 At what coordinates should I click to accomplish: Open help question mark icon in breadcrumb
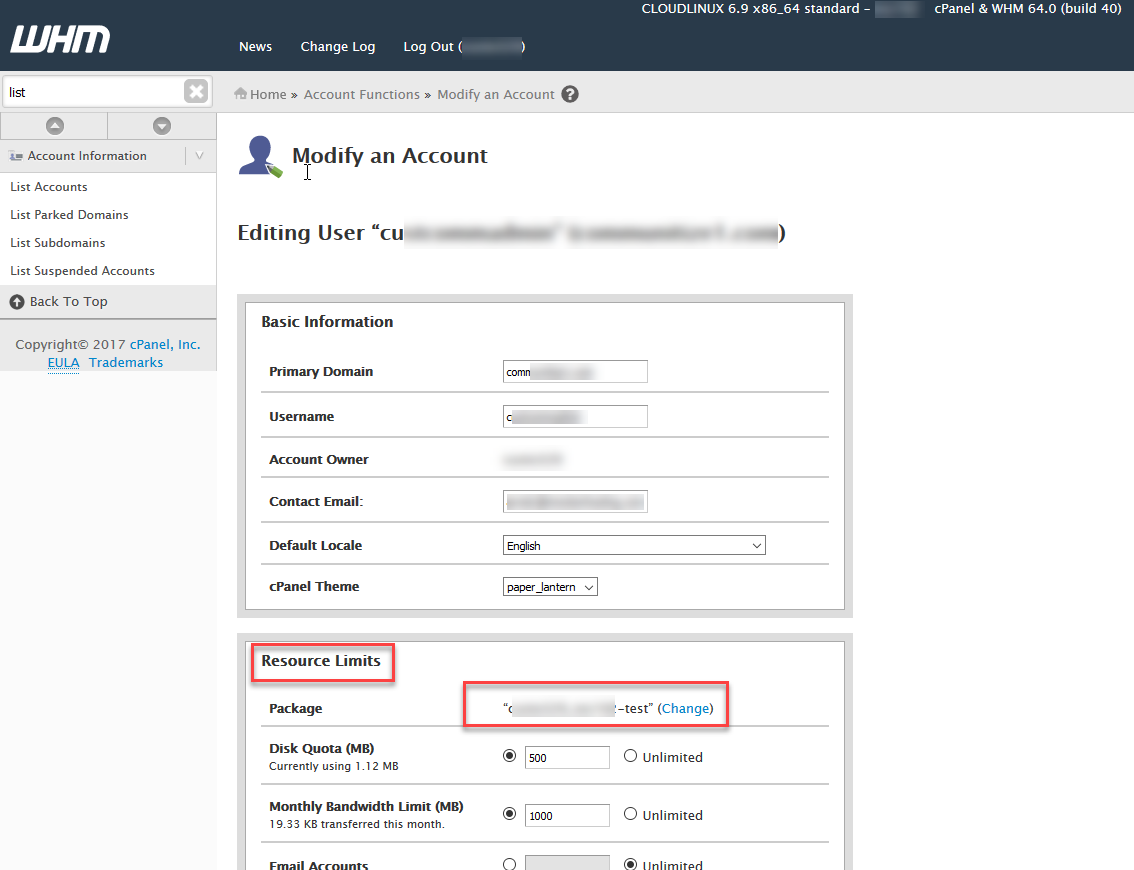coord(570,95)
